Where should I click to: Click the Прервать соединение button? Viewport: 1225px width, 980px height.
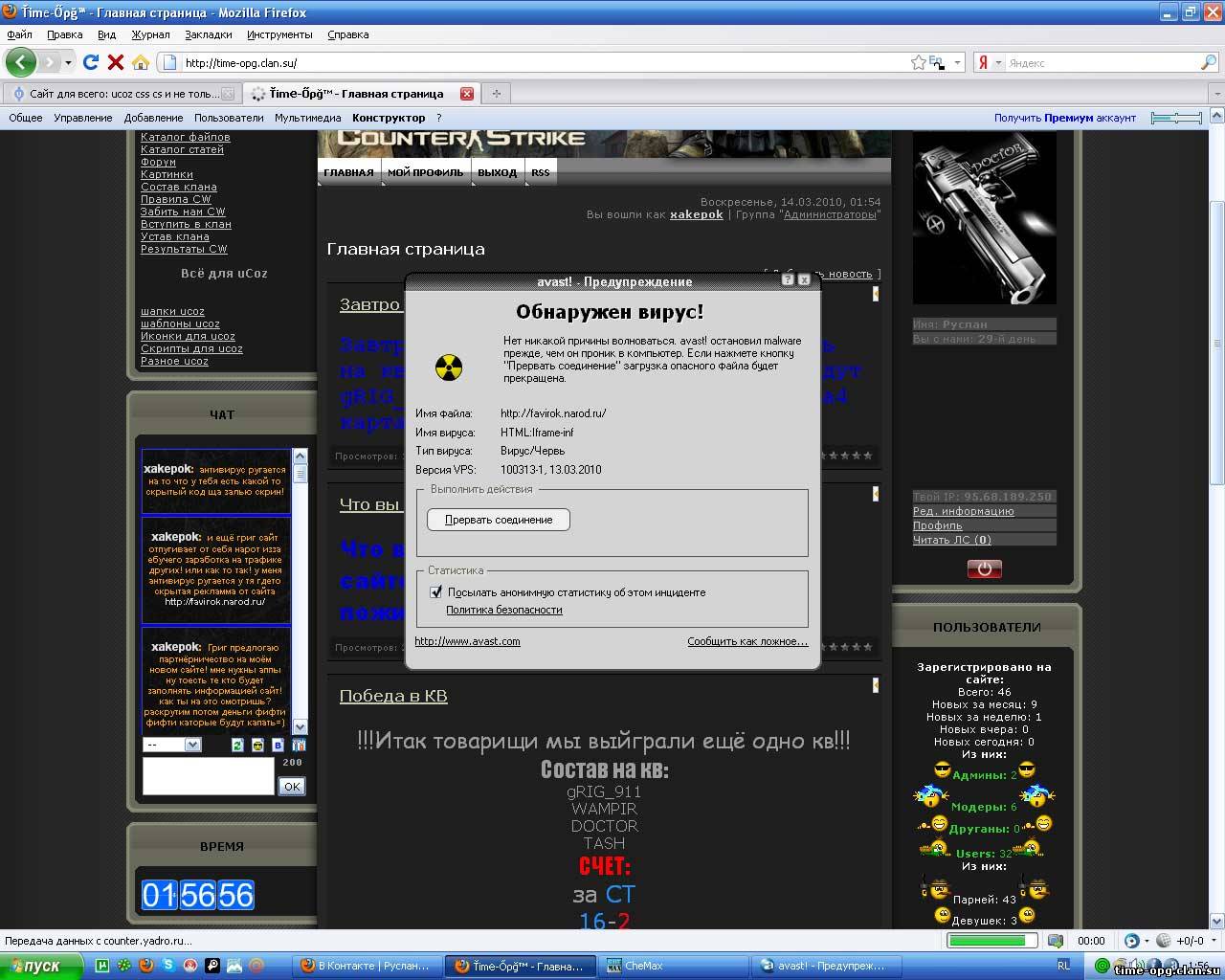click(499, 520)
